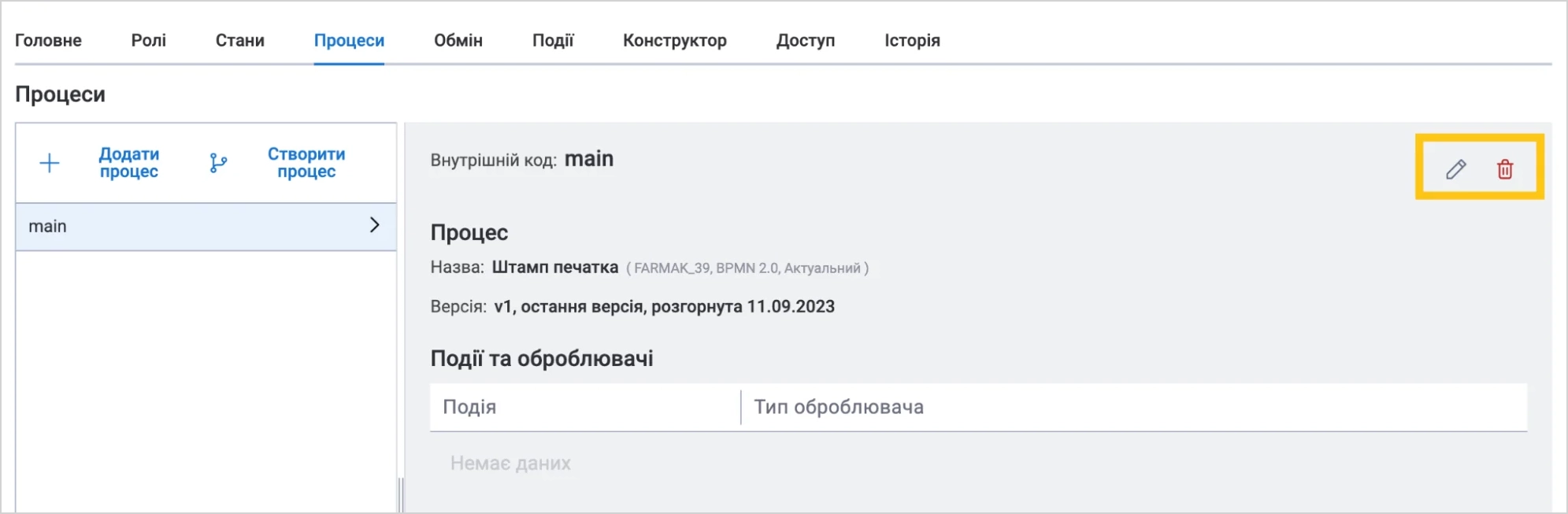This screenshot has width=1568, height=514.
Task: Open the Події tab
Action: [x=553, y=40]
